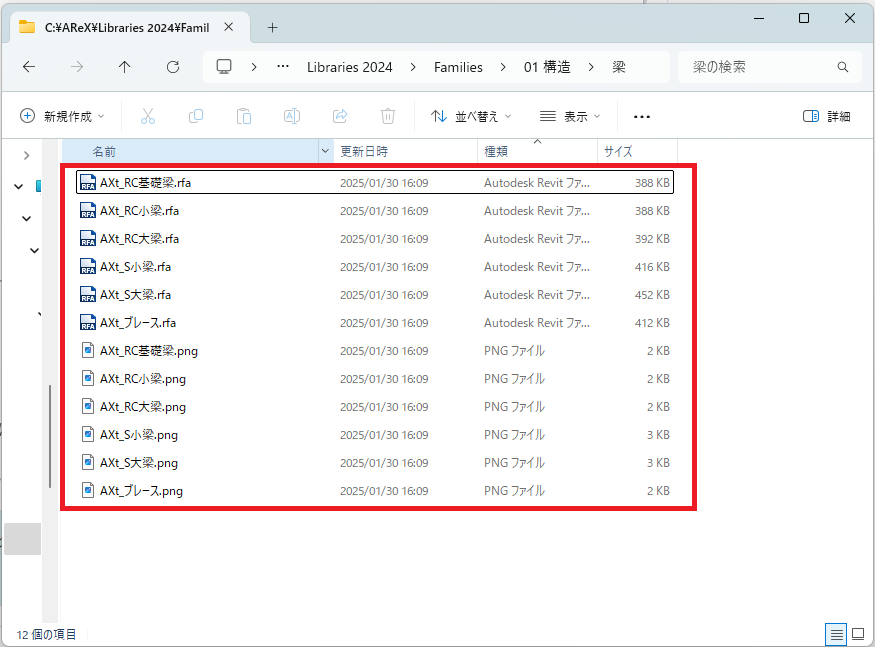Viewport: 875px width, 647px height.
Task: Click the 梁の検索 search box
Action: 760,67
